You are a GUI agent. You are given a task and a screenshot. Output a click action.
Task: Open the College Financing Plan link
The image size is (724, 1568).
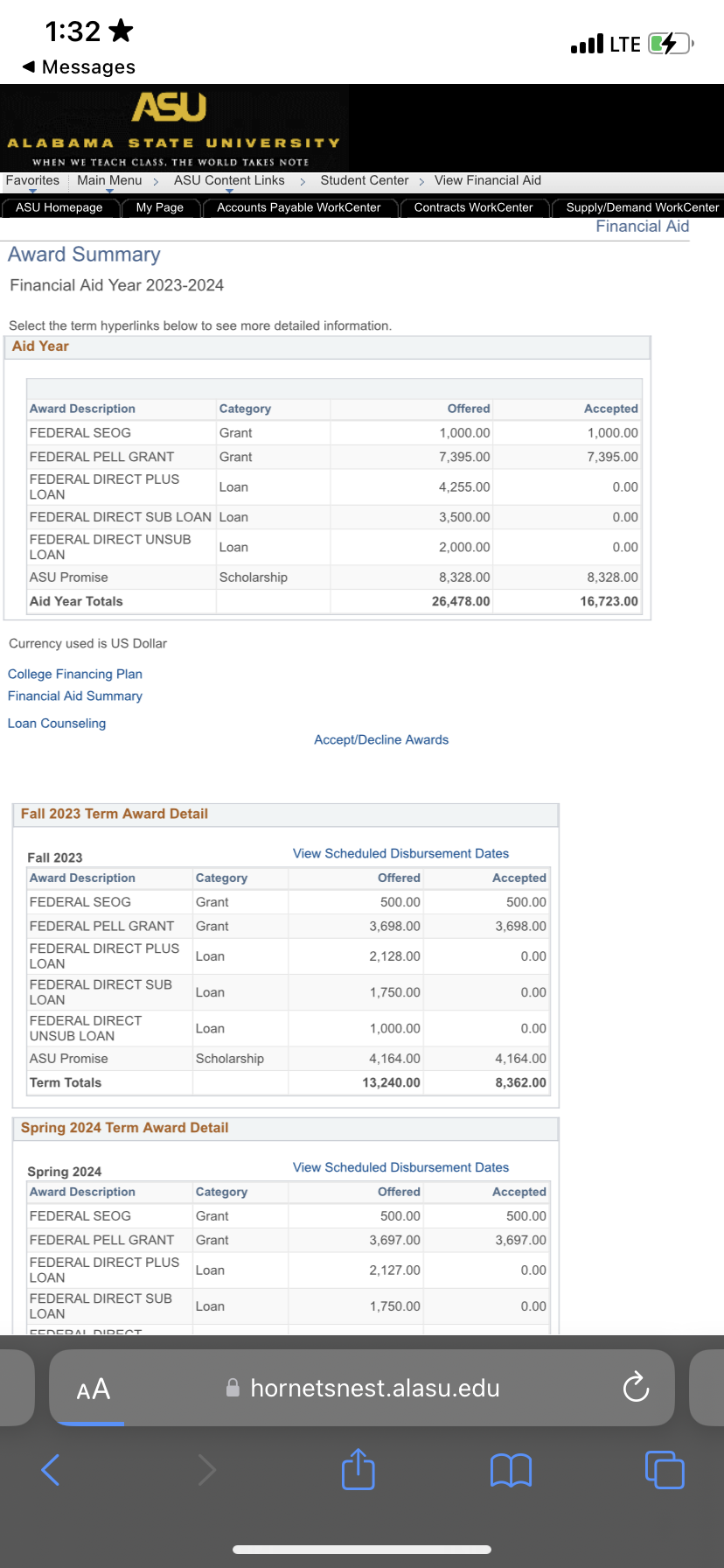(75, 674)
